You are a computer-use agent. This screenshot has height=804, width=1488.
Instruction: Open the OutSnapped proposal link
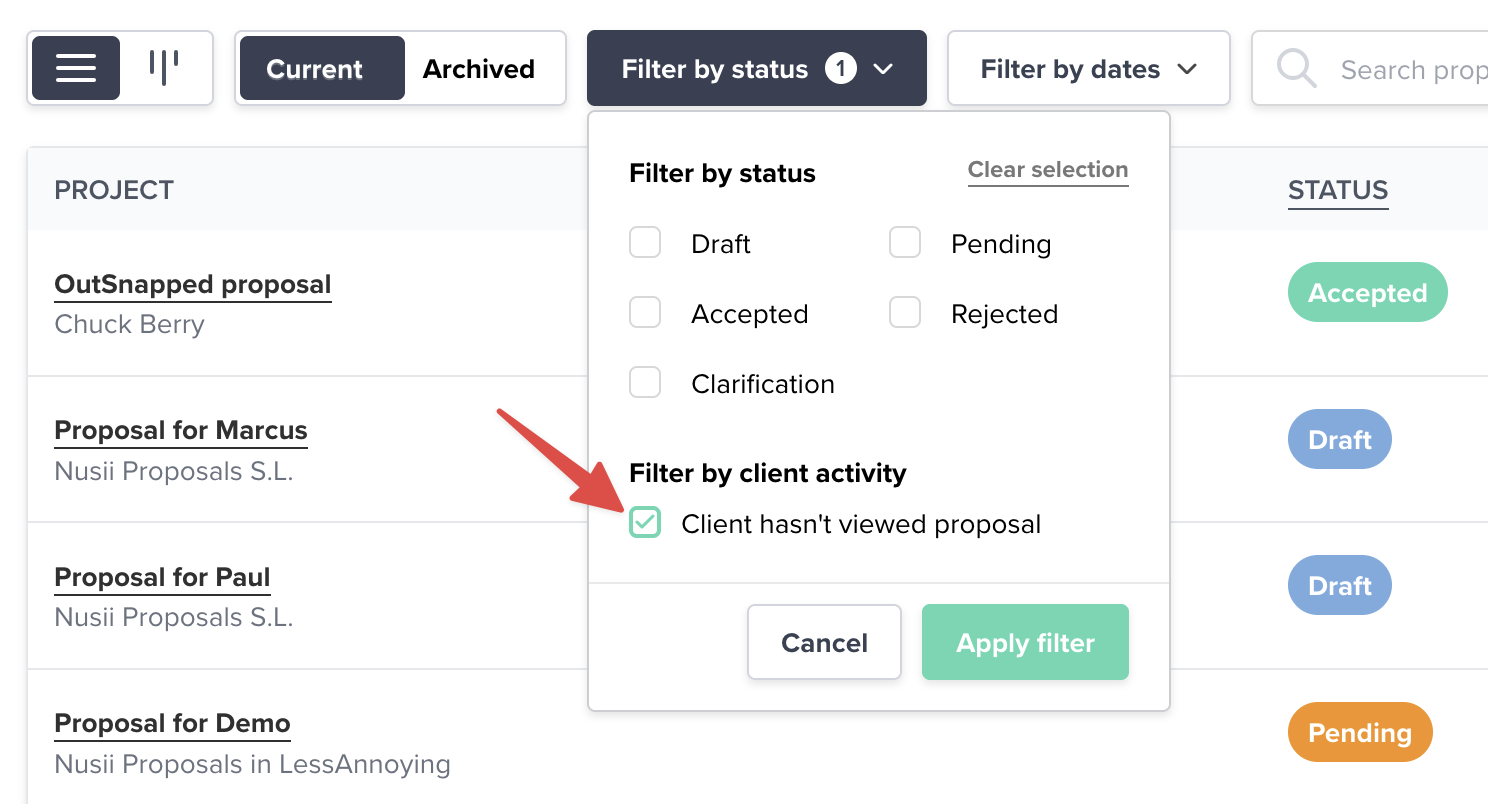[192, 284]
